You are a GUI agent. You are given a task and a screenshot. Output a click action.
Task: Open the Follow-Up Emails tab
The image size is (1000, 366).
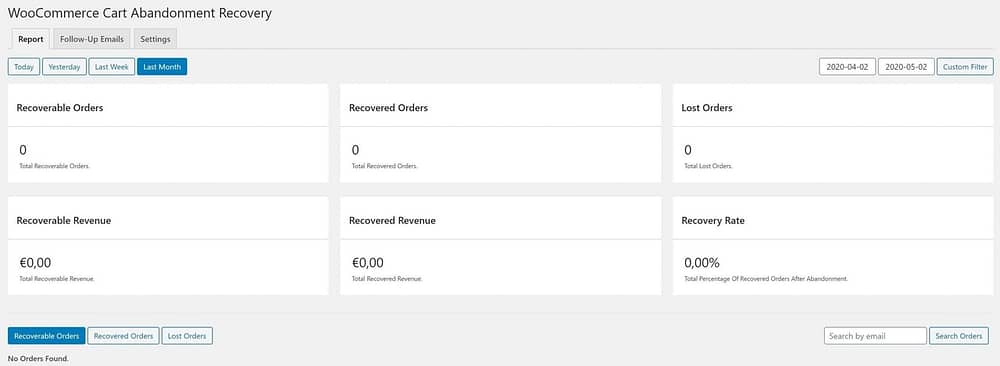(x=92, y=39)
